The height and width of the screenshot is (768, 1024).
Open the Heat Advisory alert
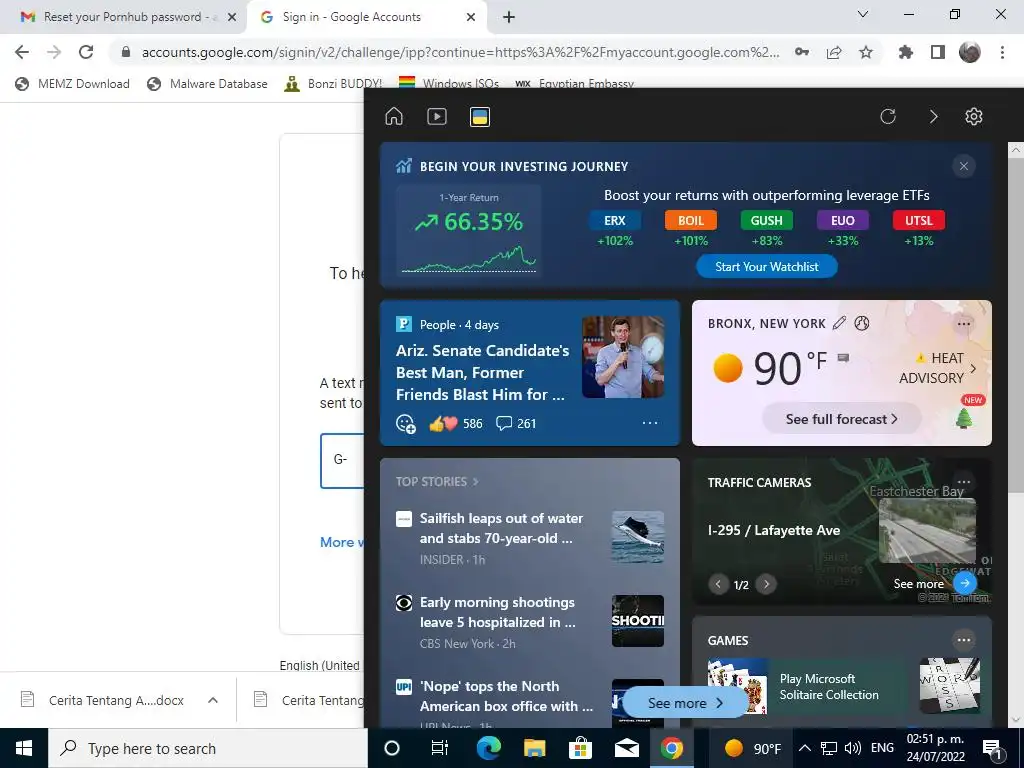(940, 368)
